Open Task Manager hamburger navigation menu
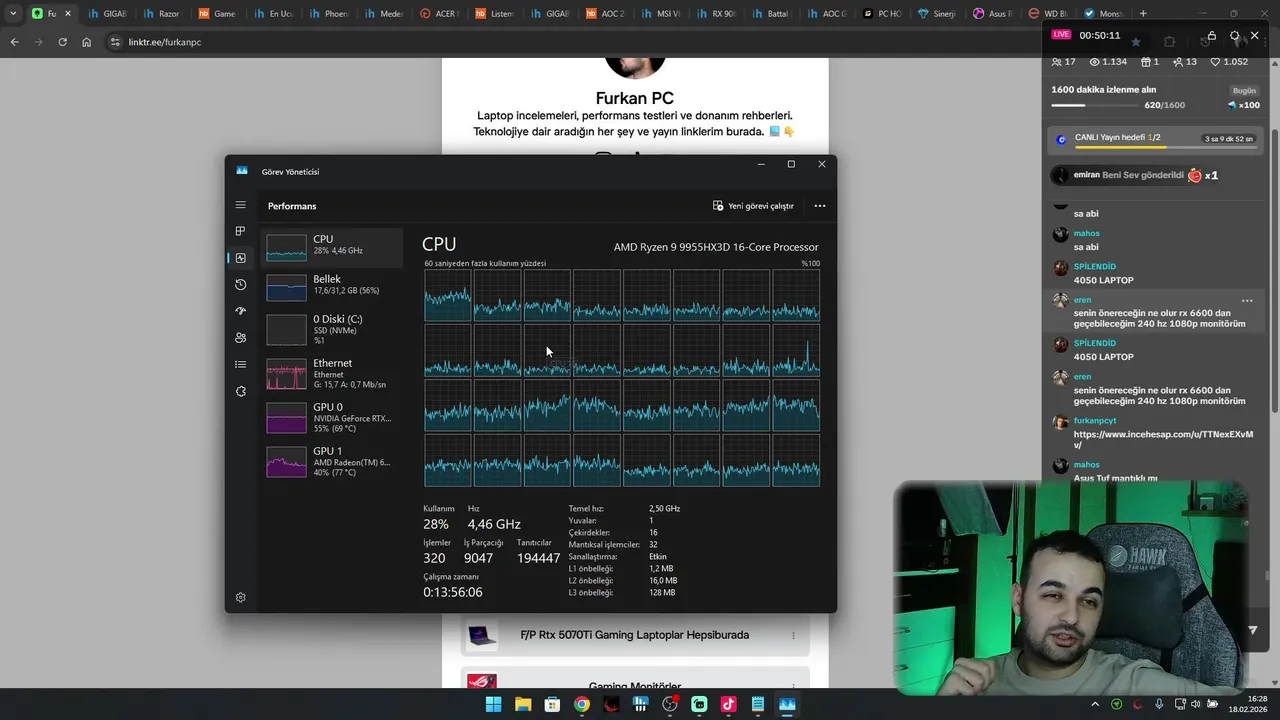The width and height of the screenshot is (1280, 720). click(240, 205)
